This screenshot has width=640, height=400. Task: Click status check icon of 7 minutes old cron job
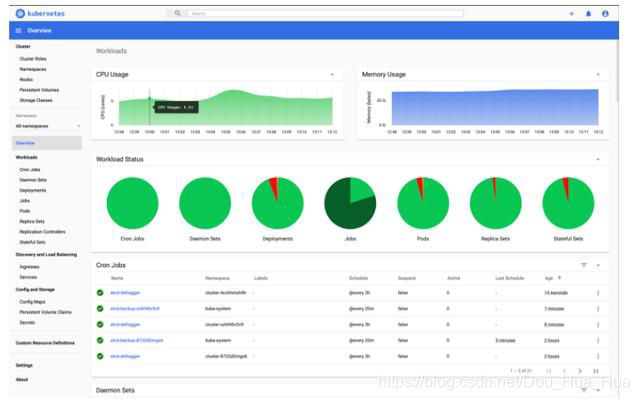tap(100, 309)
